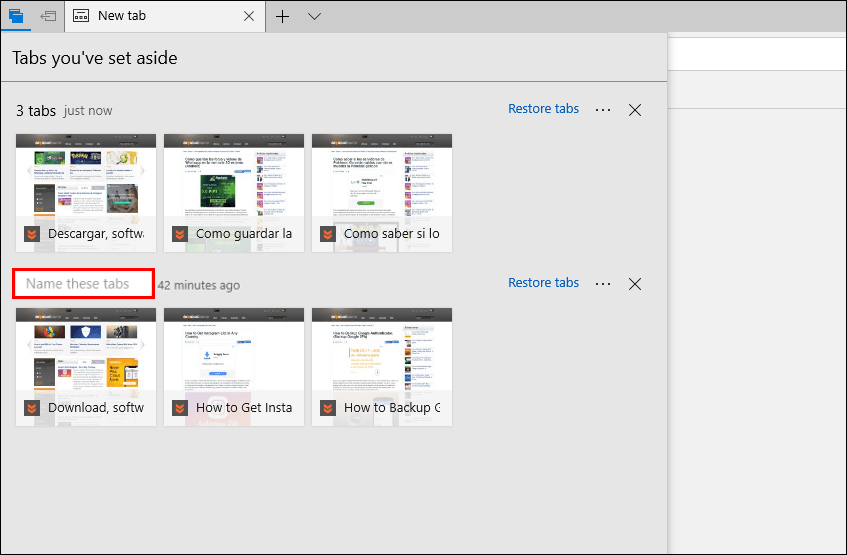Restore tabs from 42 minutes ago

(543, 283)
